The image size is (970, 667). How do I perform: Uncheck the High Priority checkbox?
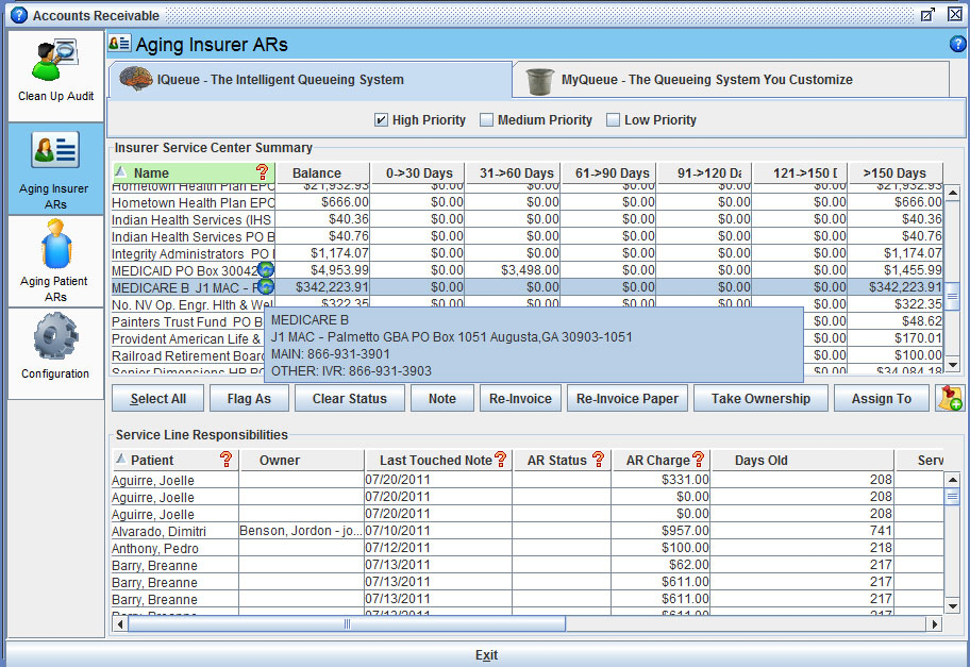pyautogui.click(x=380, y=120)
